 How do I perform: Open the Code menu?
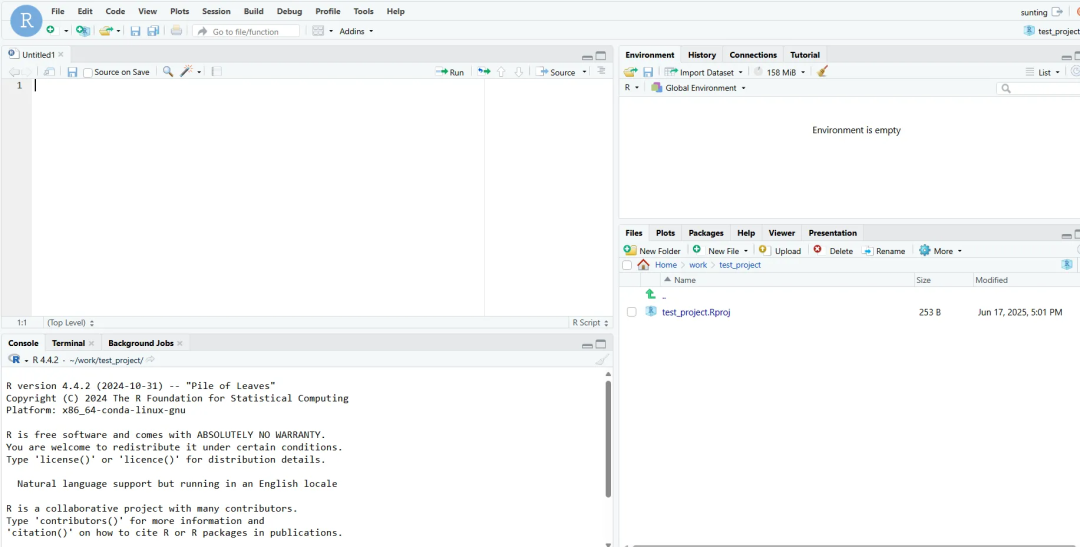pyautogui.click(x=115, y=11)
